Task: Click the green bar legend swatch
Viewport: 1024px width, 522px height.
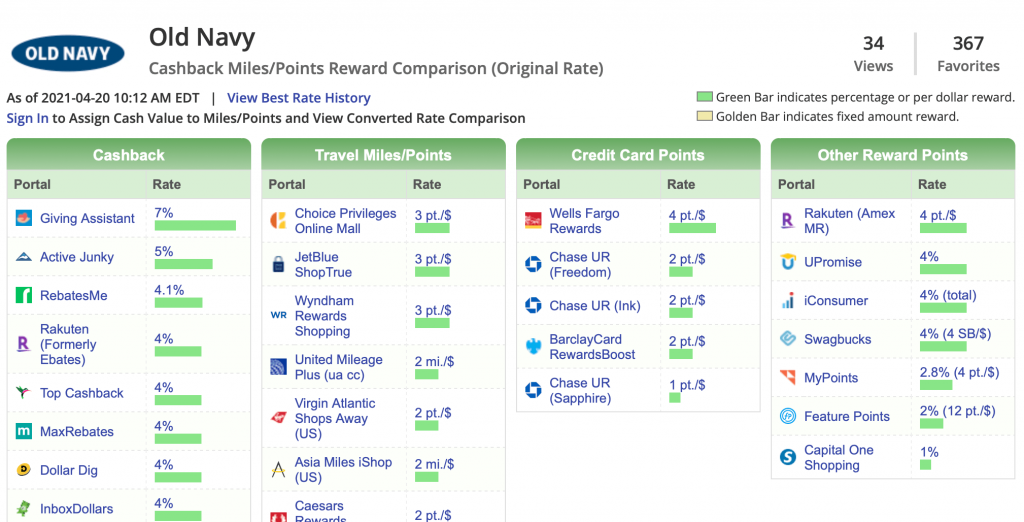Action: coord(704,97)
